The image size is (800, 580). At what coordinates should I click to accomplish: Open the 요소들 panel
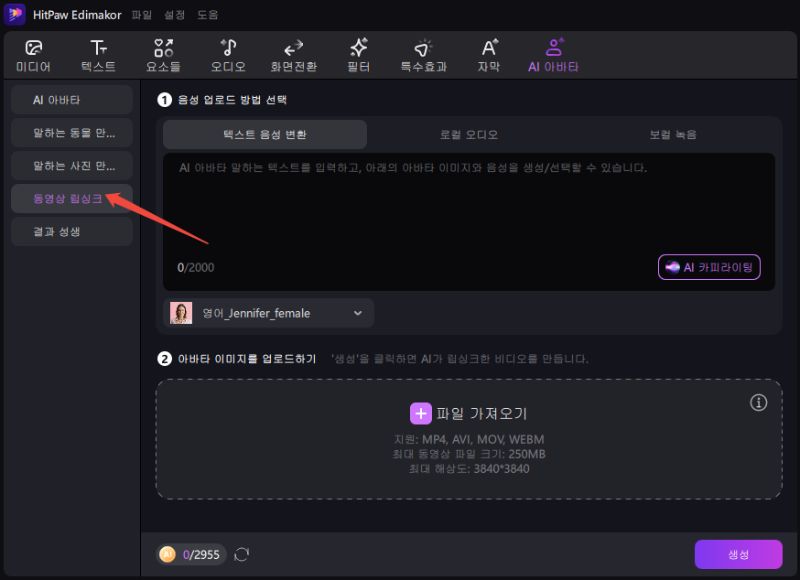[x=163, y=54]
